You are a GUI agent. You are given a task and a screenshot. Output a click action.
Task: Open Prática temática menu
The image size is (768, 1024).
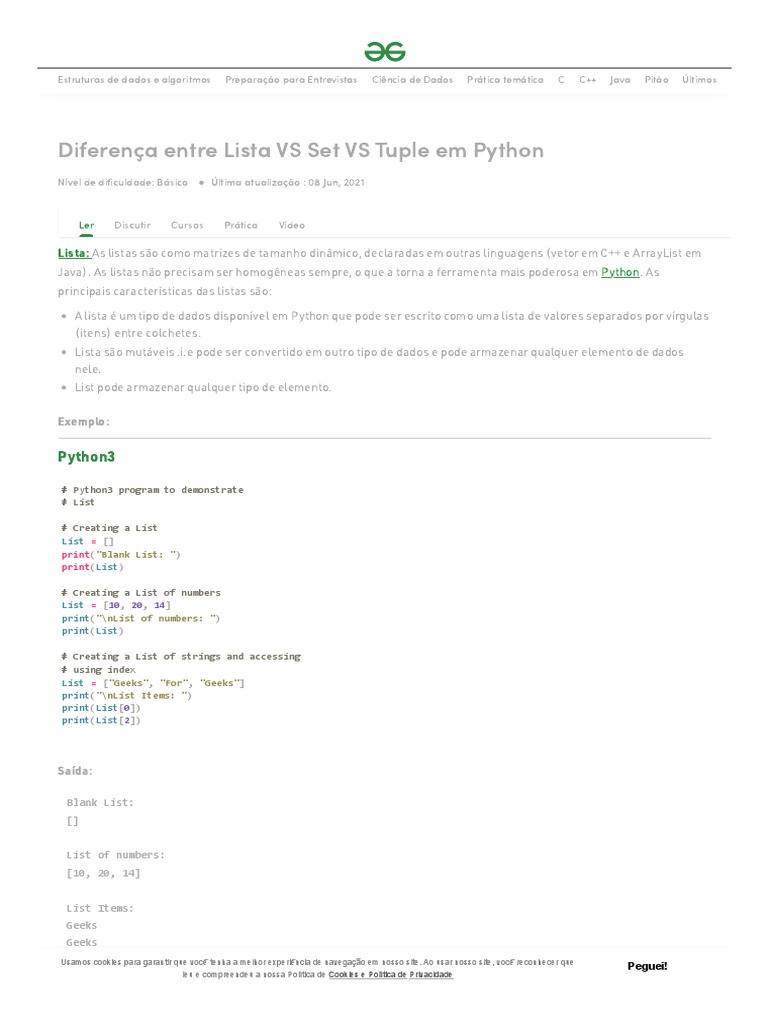coord(505,80)
